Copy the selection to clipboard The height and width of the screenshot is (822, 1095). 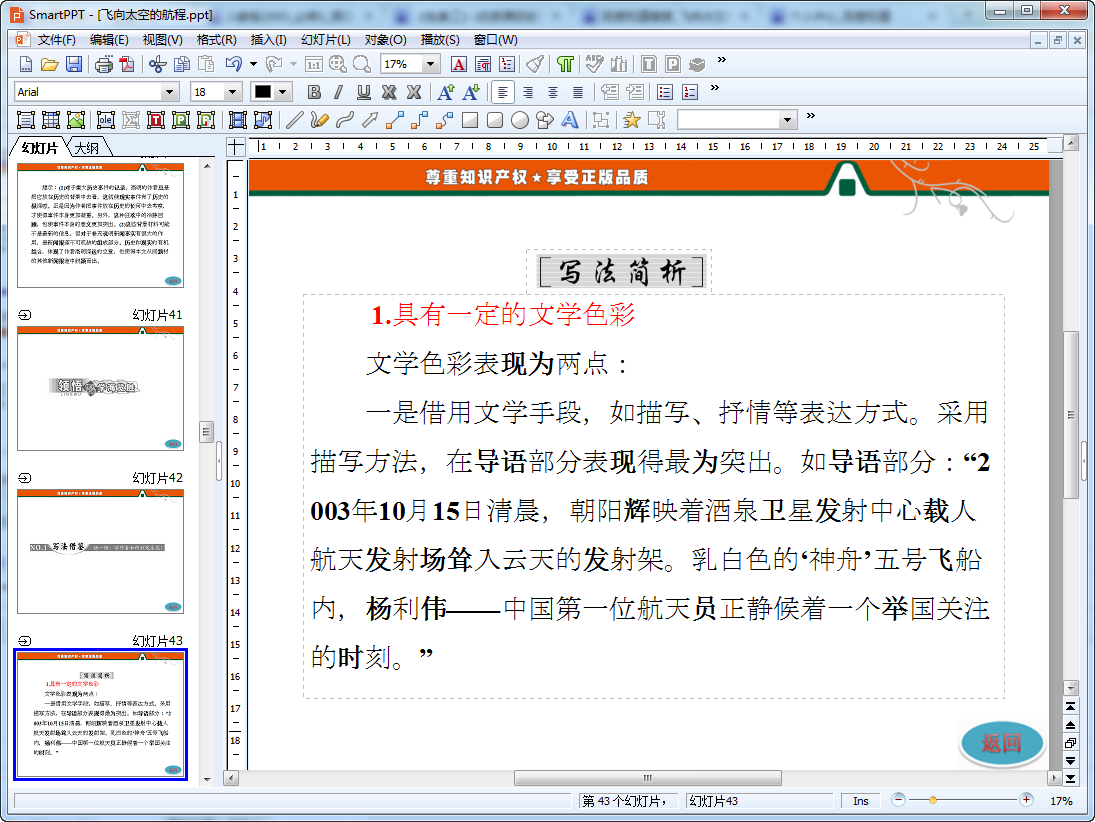(x=182, y=65)
